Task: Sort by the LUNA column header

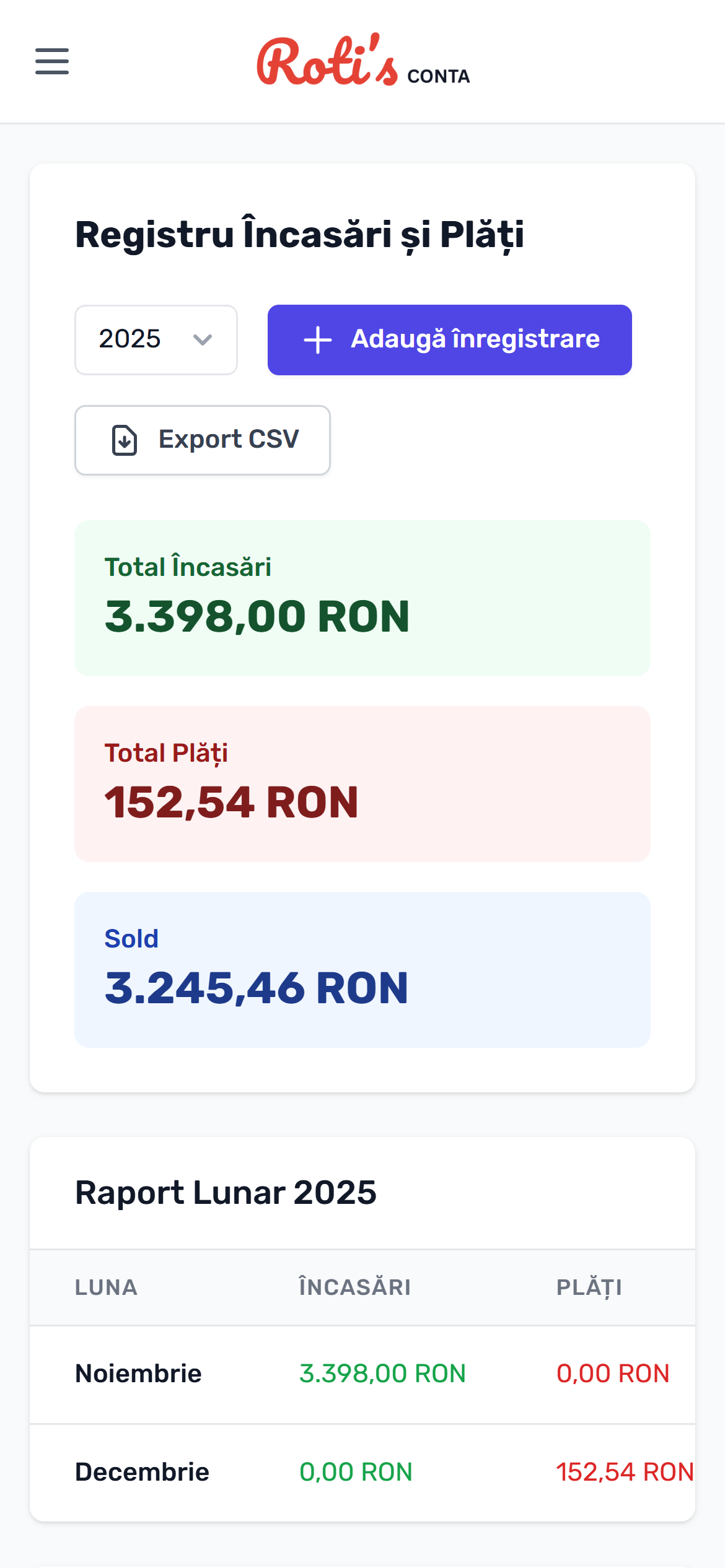Action: click(106, 1288)
